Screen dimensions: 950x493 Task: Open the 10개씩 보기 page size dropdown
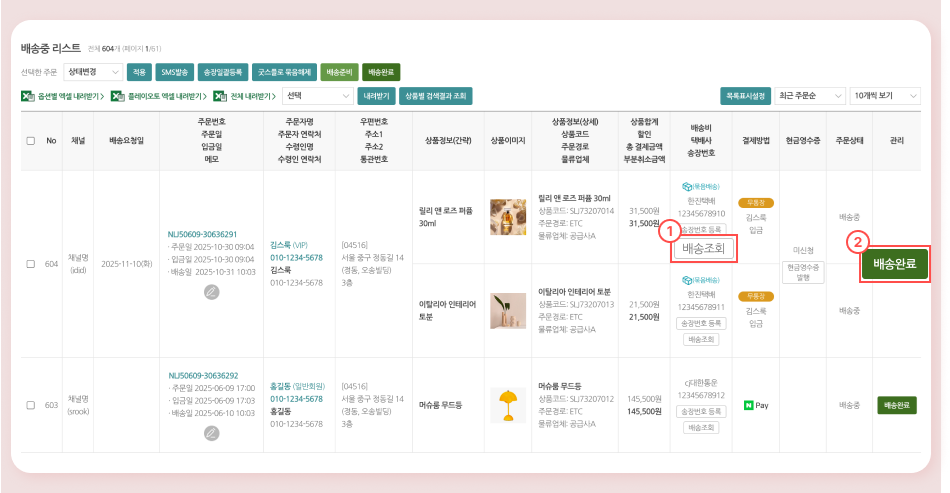[886, 96]
